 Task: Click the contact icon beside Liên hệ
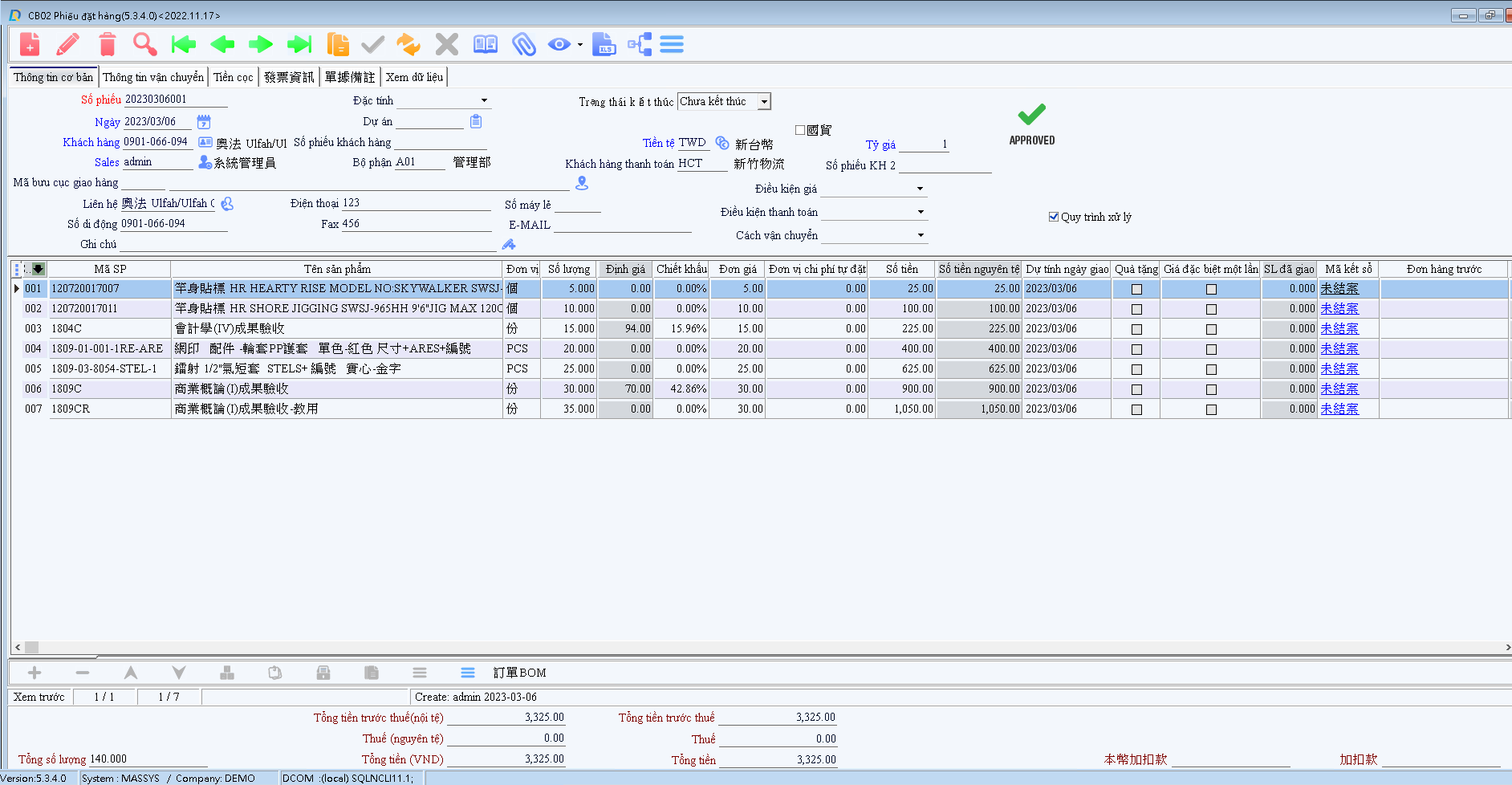coord(227,204)
